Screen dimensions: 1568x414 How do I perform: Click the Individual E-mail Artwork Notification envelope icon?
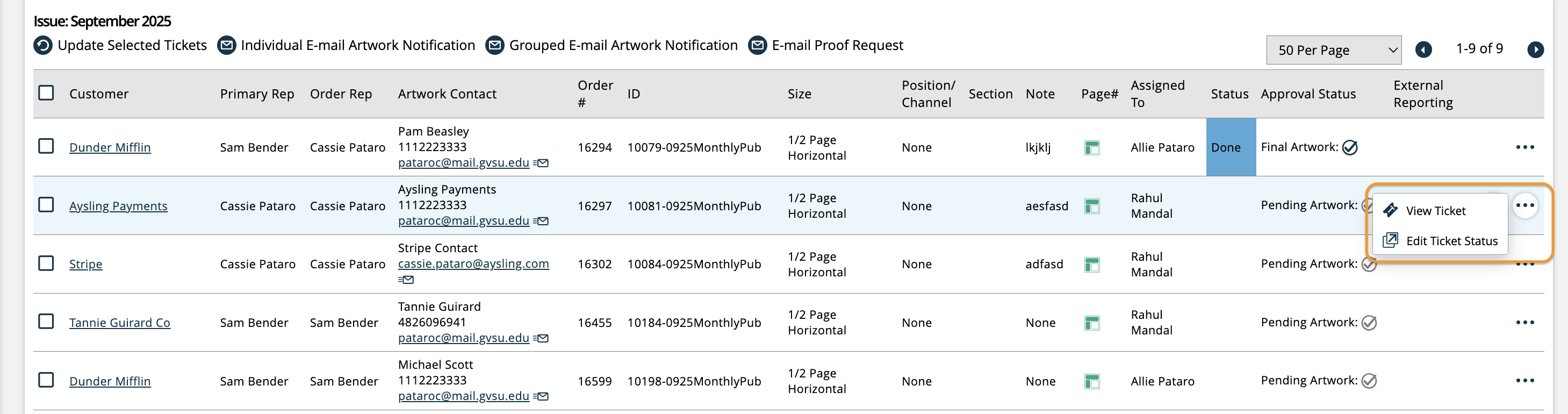(226, 46)
